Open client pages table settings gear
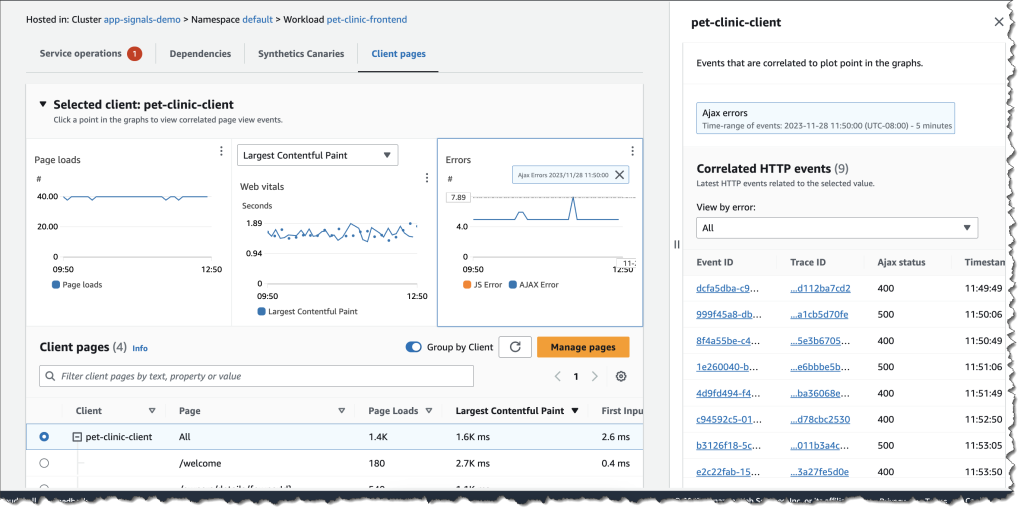The height and width of the screenshot is (512, 1024). (621, 376)
